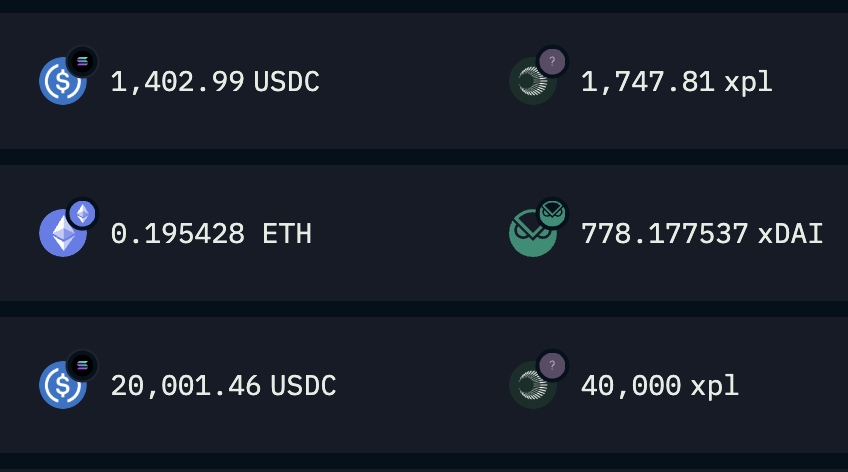Select the 0.195428 ETH amount text
The height and width of the screenshot is (472, 848).
[x=211, y=234]
